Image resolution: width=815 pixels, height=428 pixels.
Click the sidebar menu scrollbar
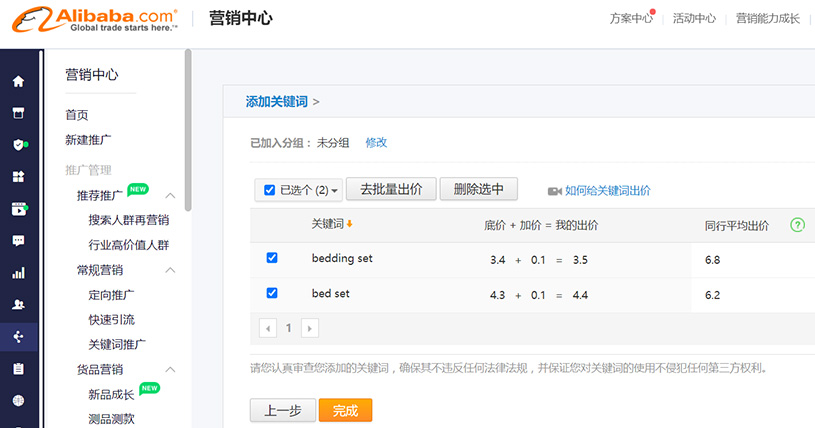(188, 131)
